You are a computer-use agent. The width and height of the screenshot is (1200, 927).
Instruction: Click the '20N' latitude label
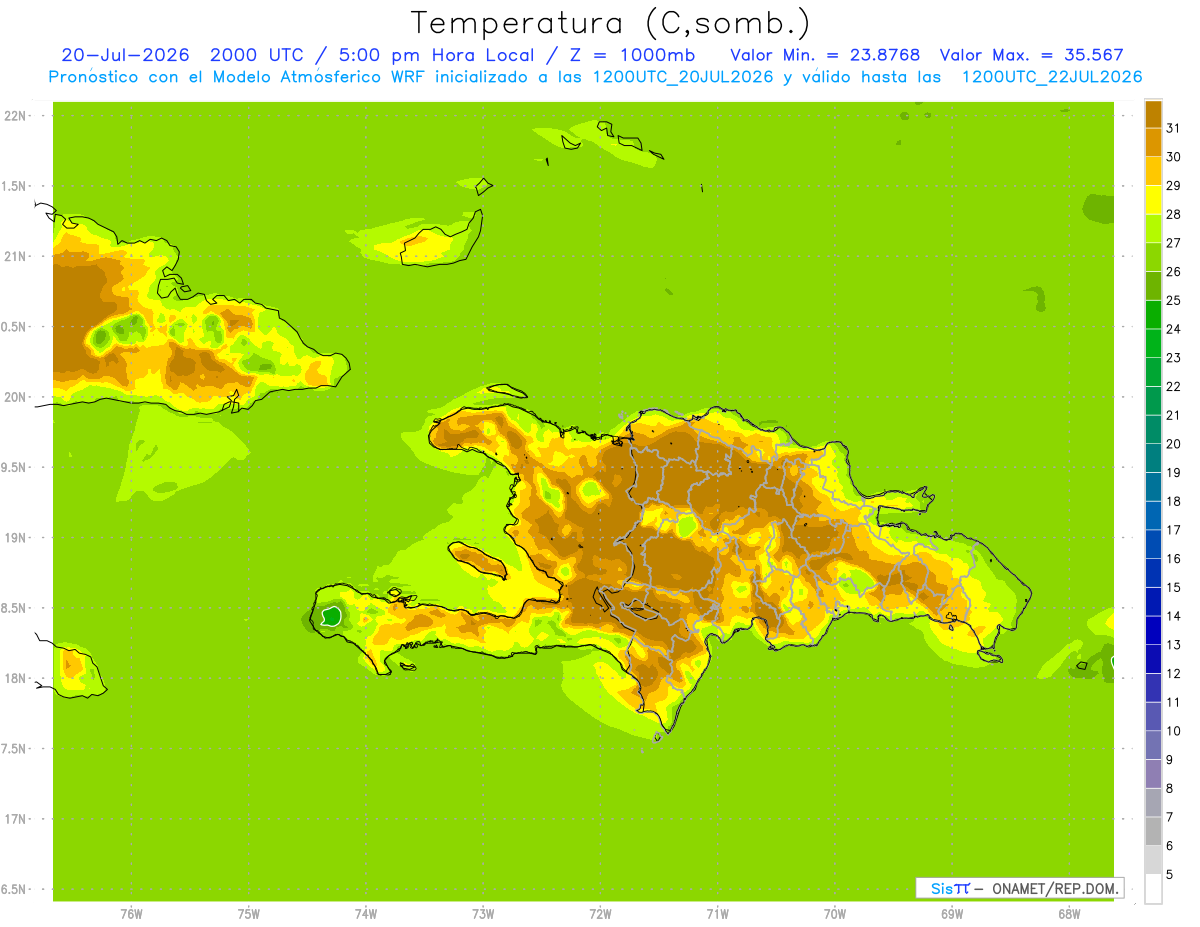tap(15, 397)
